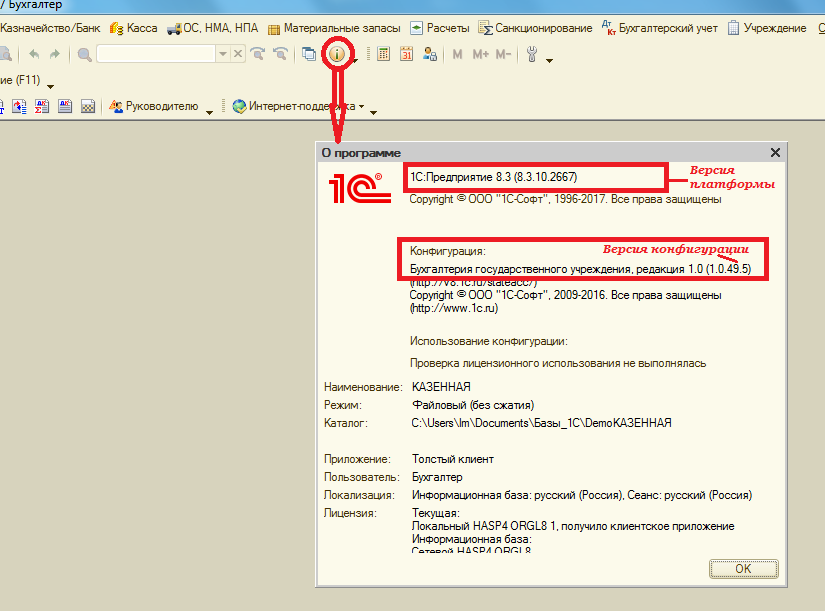This screenshot has width=825, height=613.
Task: Click the Локальный HASP4 ORGL8 license line
Action: pos(572,526)
